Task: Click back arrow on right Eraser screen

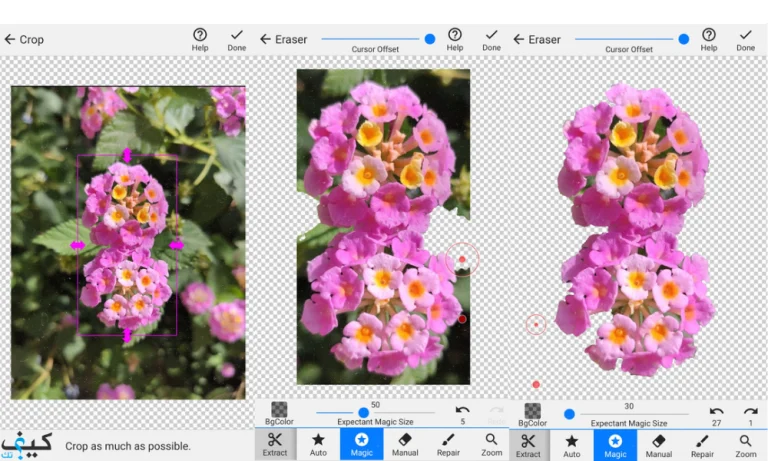Action: click(x=519, y=39)
